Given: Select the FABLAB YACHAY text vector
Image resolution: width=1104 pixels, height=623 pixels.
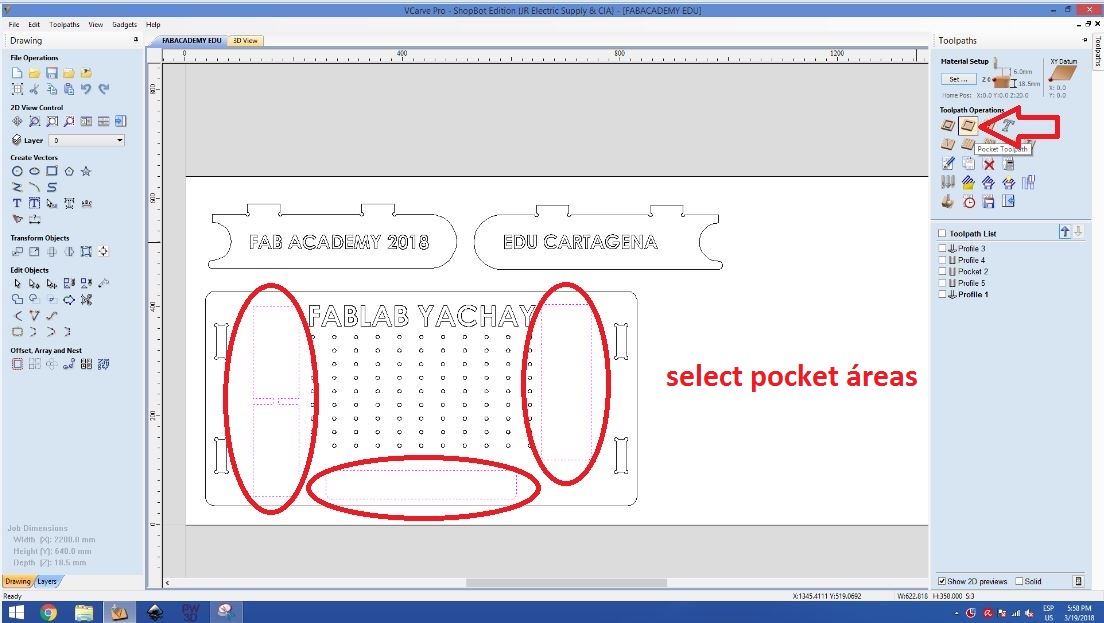Looking at the screenshot, I should pos(421,316).
